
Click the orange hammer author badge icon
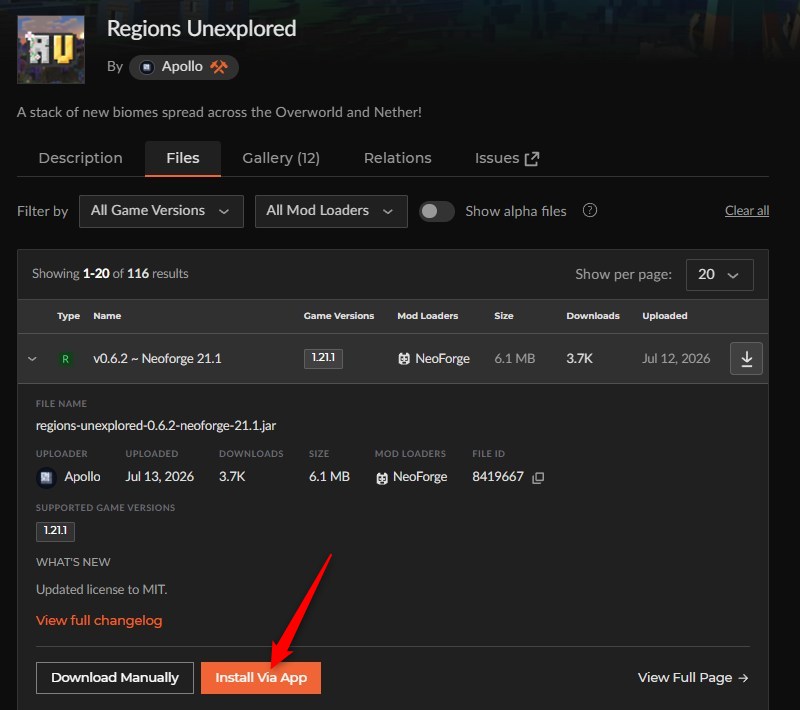pyautogui.click(x=219, y=67)
